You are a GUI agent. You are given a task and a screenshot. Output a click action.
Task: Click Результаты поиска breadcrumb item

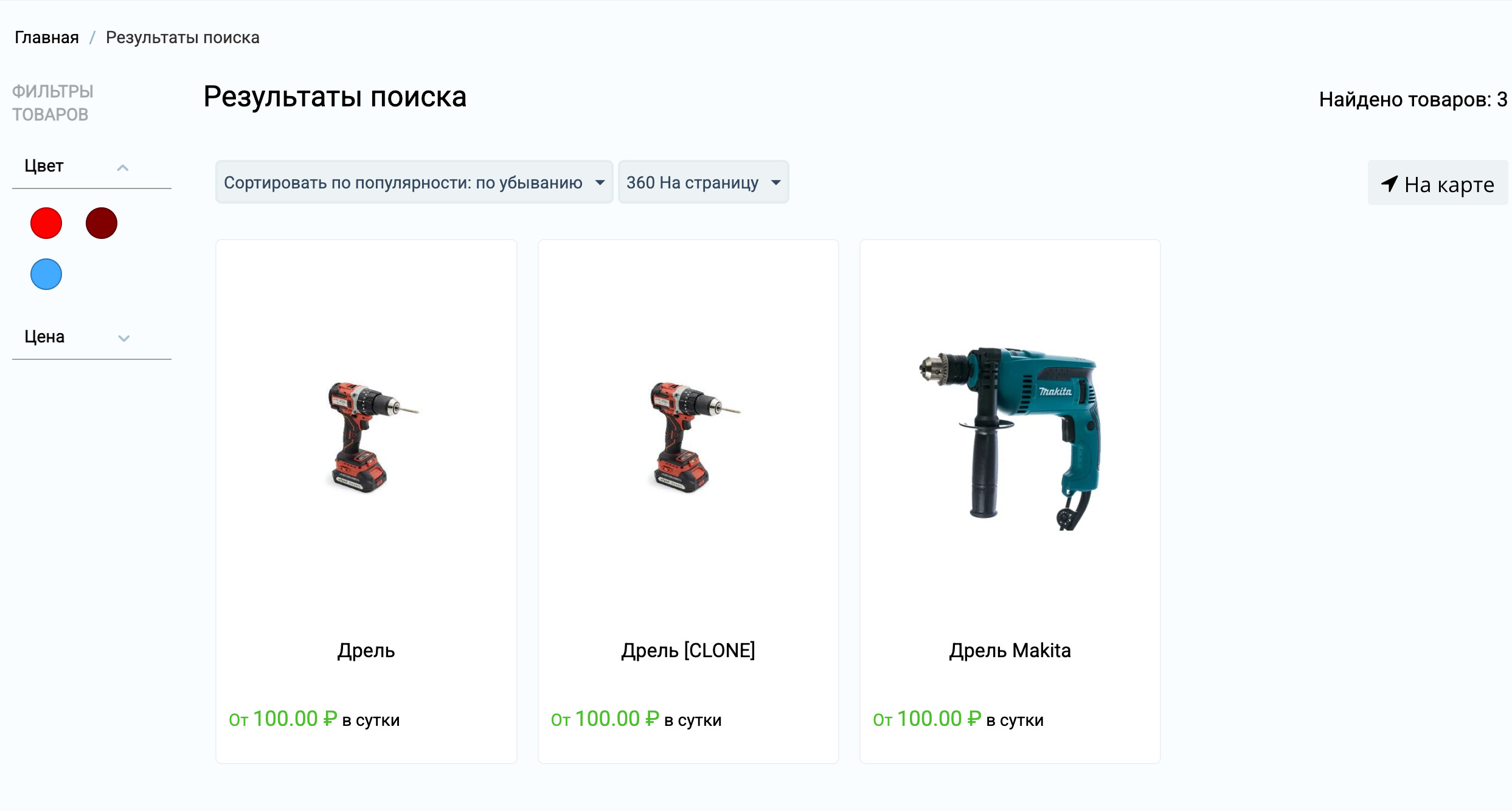coord(182,38)
